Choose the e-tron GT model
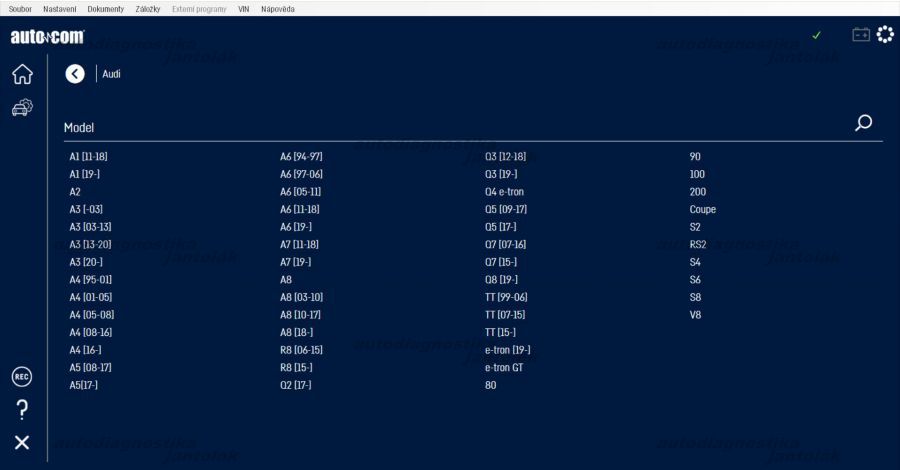This screenshot has height=470, width=900. tap(504, 367)
